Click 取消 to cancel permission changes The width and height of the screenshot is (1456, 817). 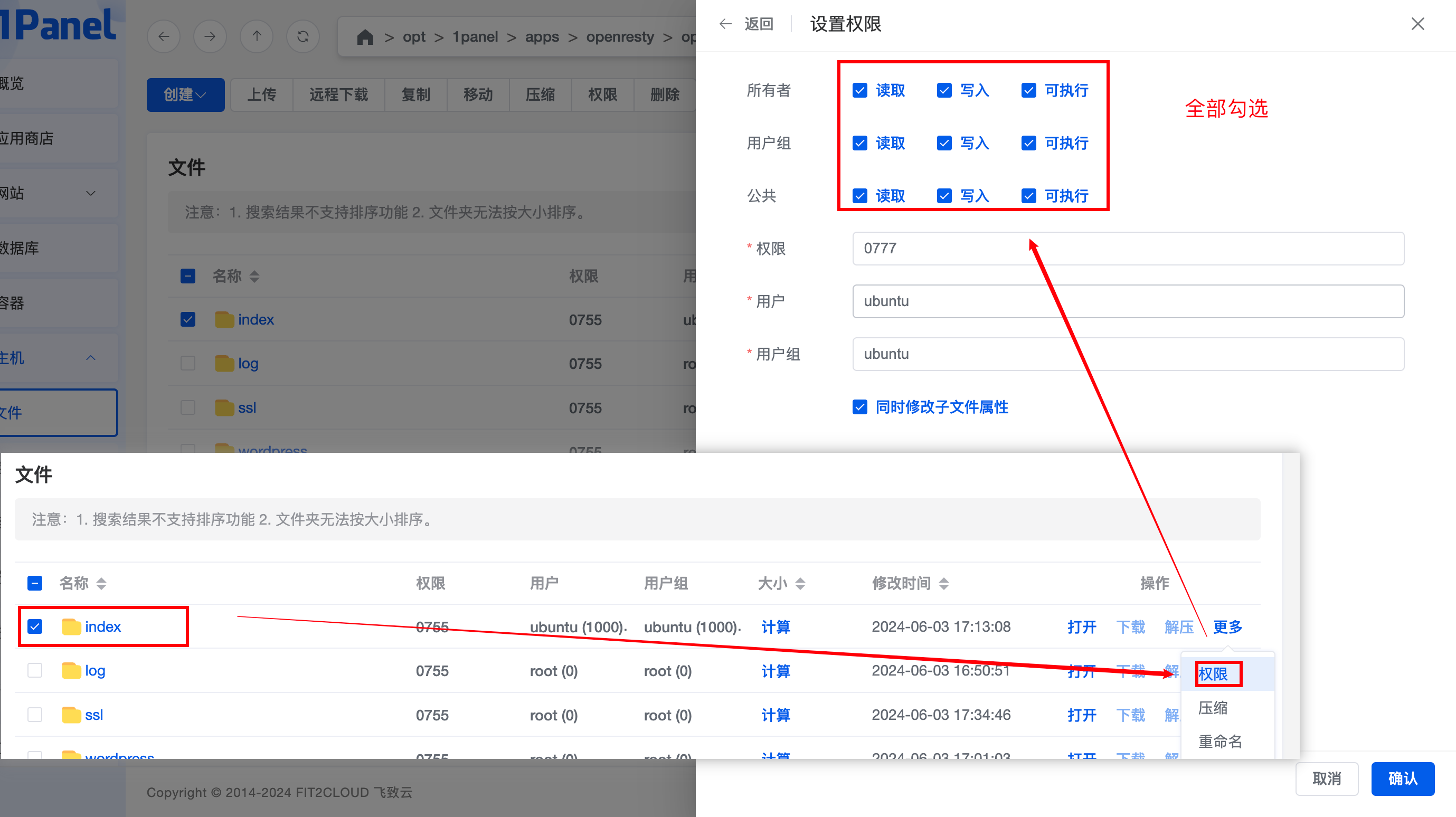[1327, 778]
